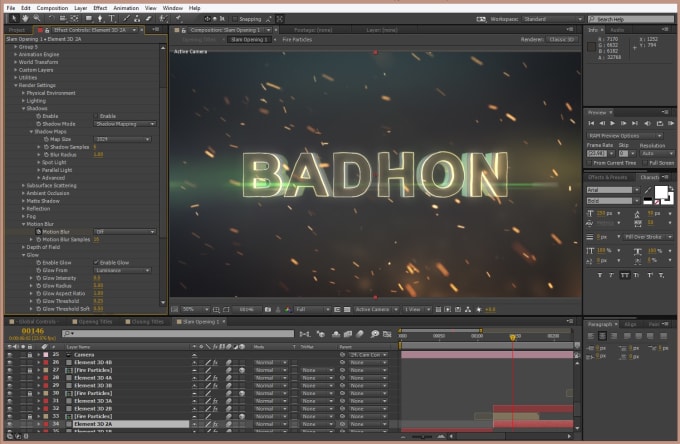Viewport: 680px width, 444px height.
Task: Hide the Camera layer
Action: pos(10,354)
